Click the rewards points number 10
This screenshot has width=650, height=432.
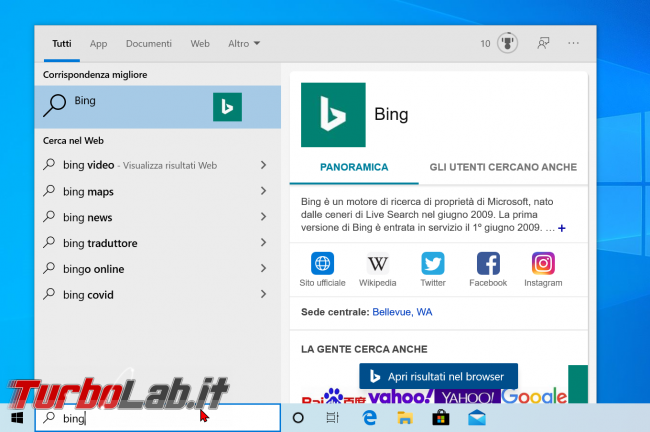coord(485,44)
